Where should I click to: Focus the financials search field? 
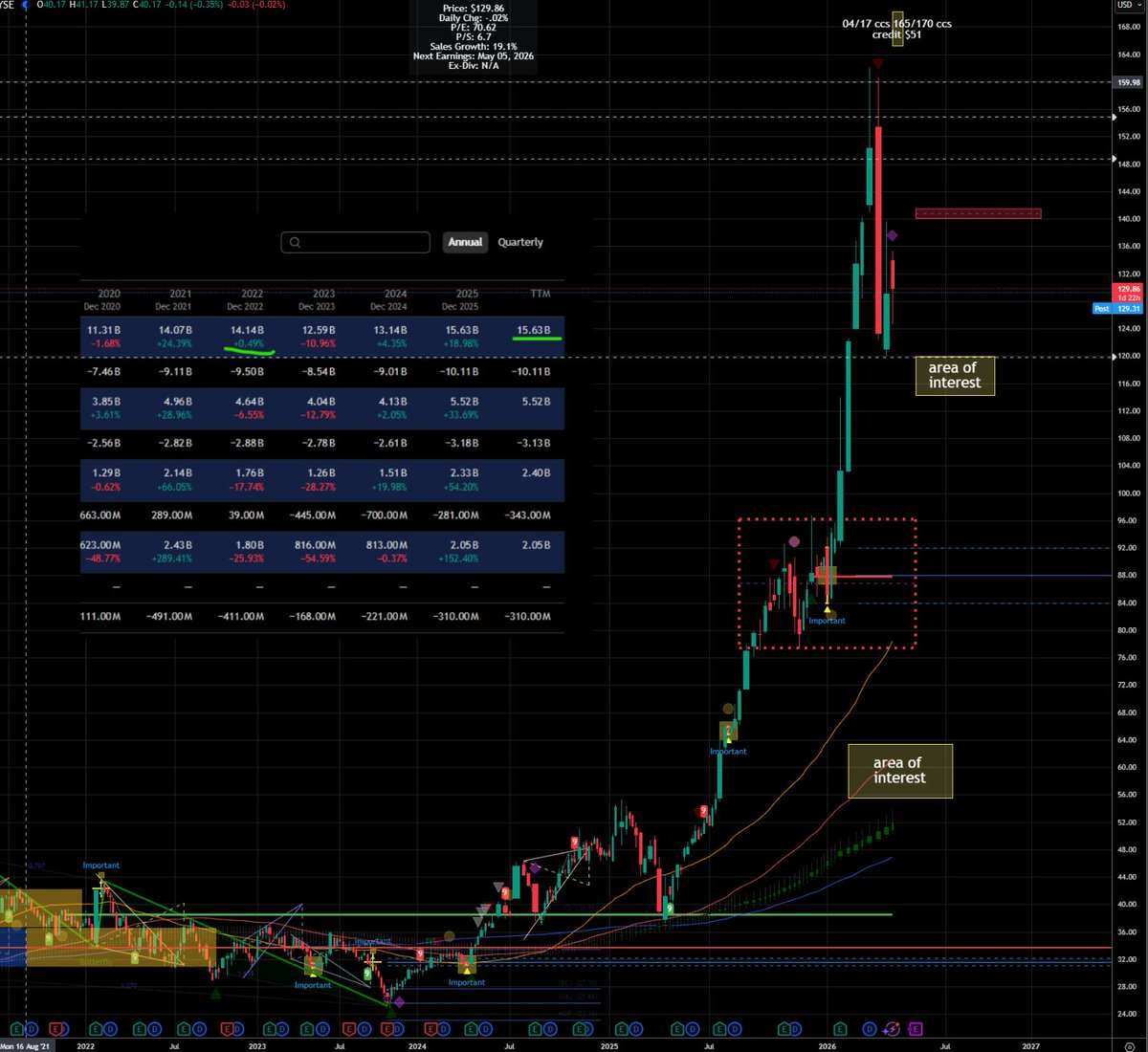point(356,242)
